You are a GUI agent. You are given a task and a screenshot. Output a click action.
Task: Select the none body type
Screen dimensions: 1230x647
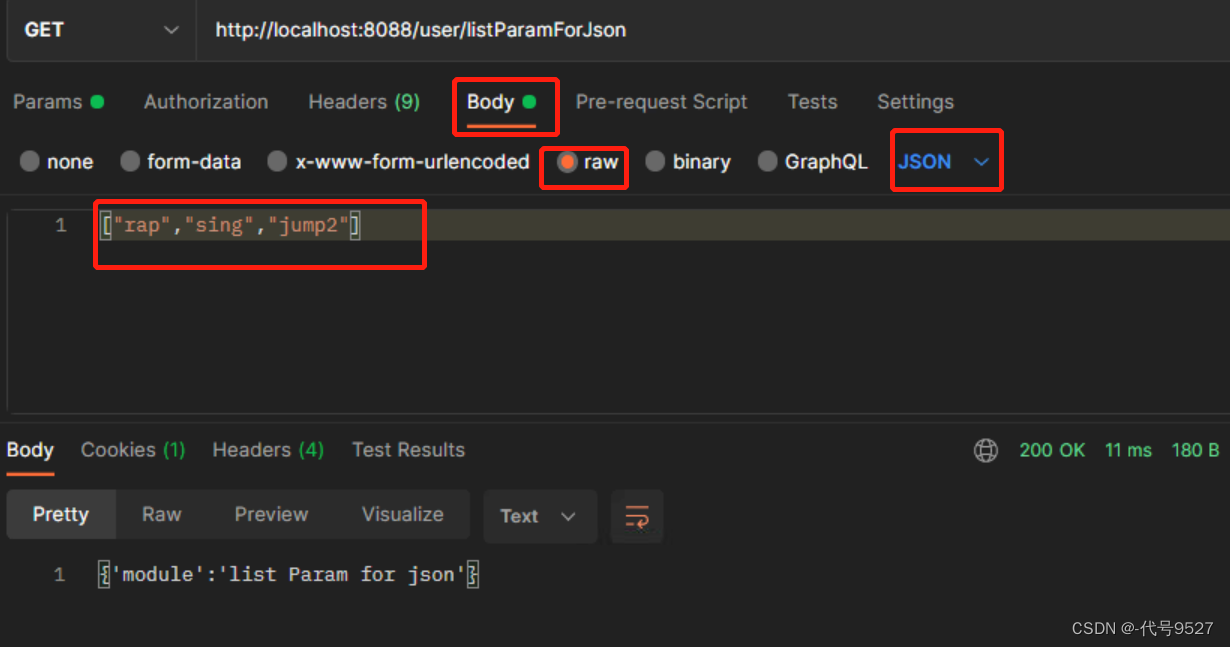click(x=57, y=162)
